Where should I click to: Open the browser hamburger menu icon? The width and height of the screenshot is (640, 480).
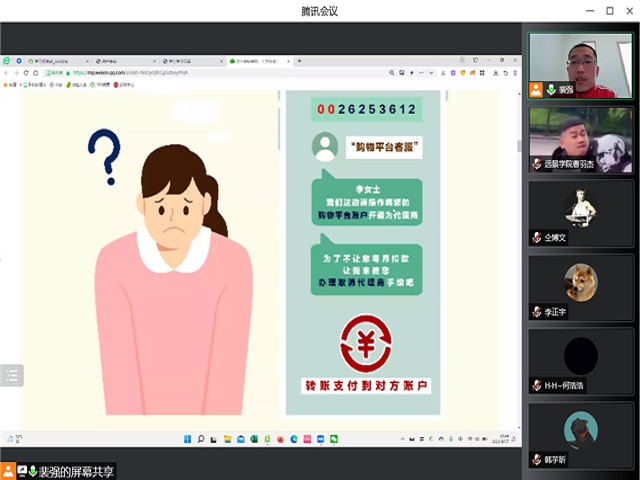515,73
